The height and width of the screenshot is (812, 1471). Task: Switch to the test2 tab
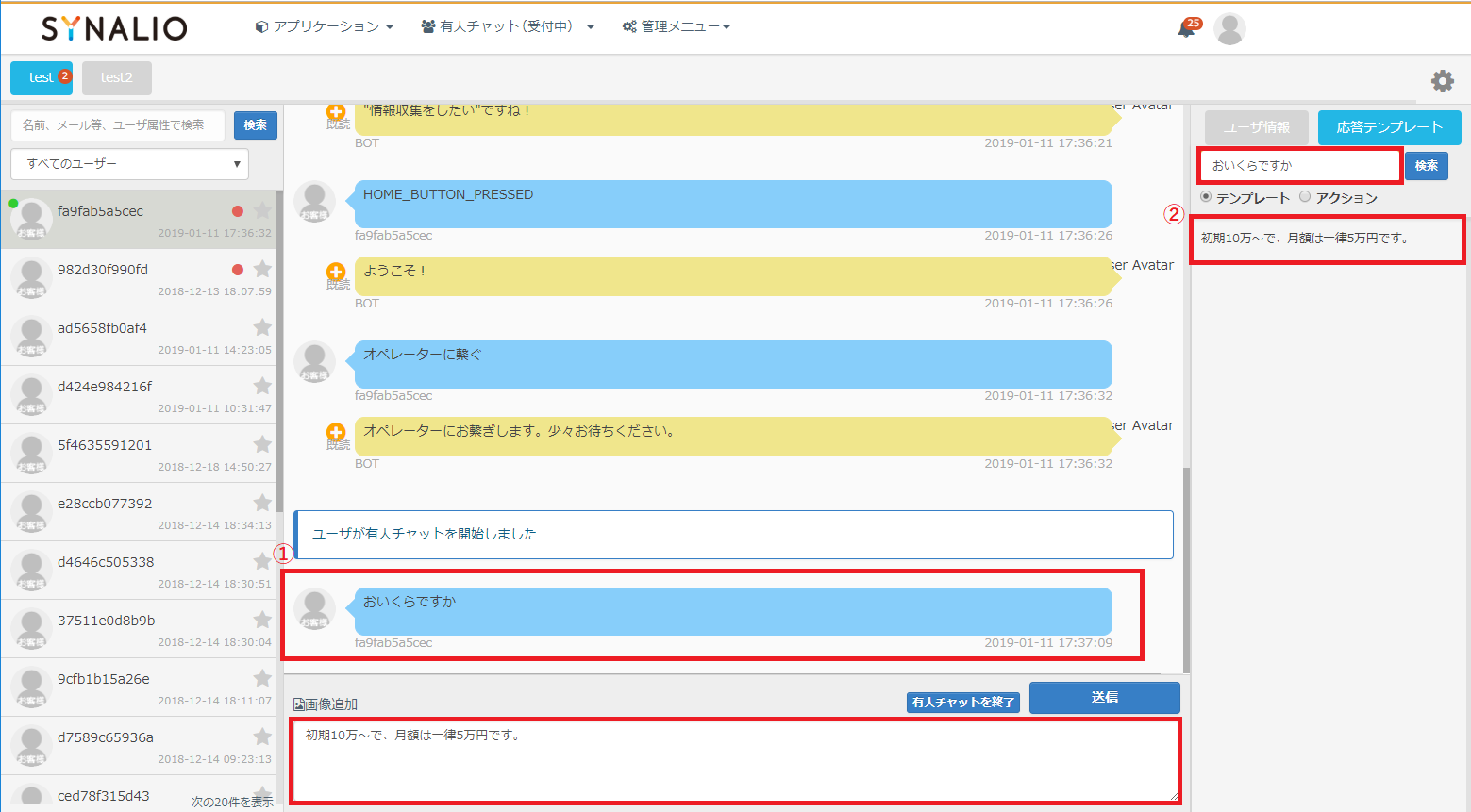click(x=116, y=78)
